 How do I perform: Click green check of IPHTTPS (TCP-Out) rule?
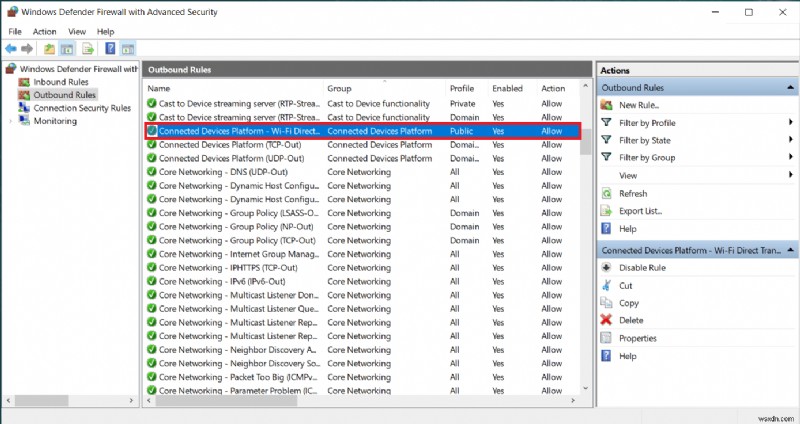[152, 268]
